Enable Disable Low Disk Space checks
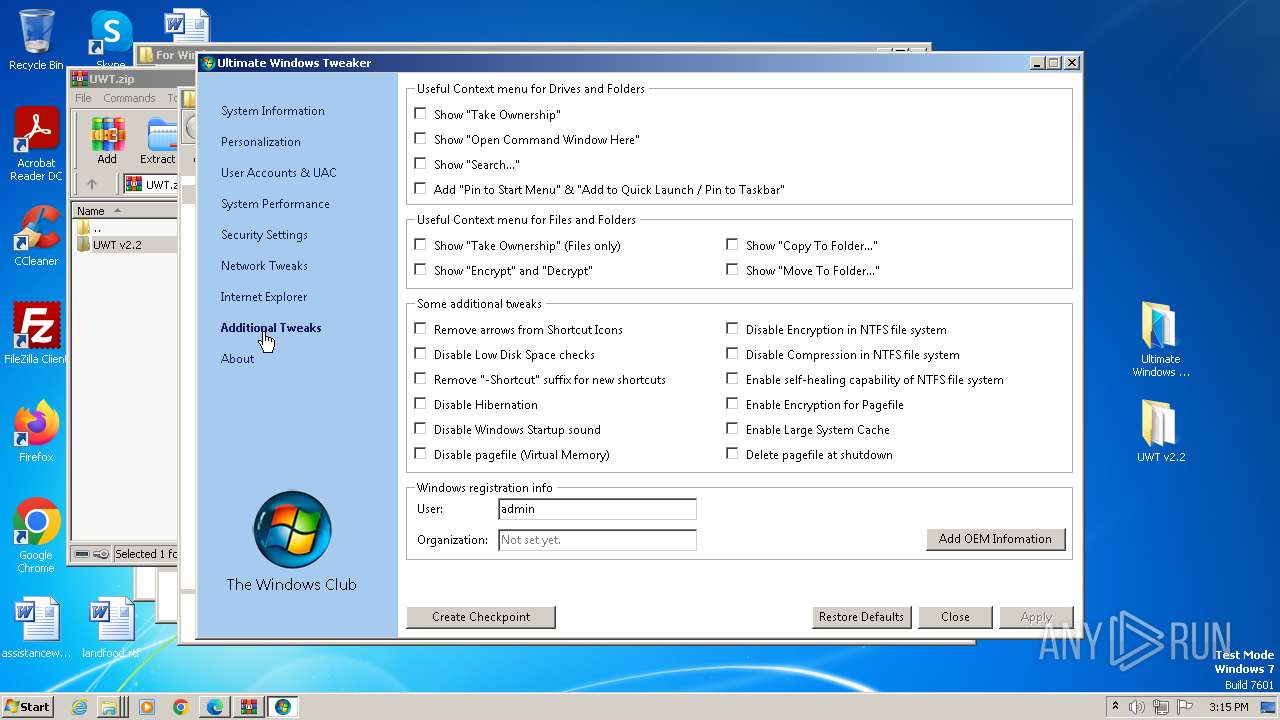The height and width of the screenshot is (720, 1280). click(x=420, y=354)
